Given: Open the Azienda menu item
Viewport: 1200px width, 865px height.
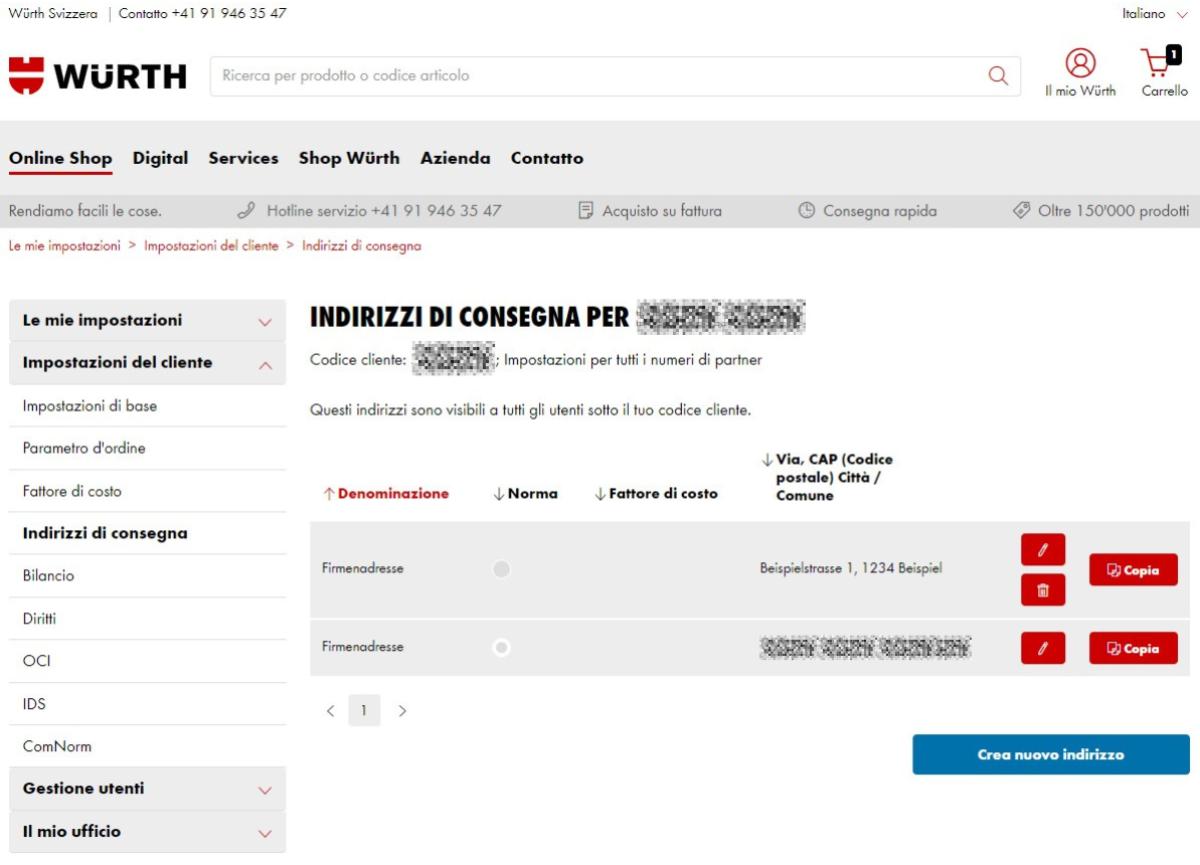Looking at the screenshot, I should pyautogui.click(x=455, y=158).
